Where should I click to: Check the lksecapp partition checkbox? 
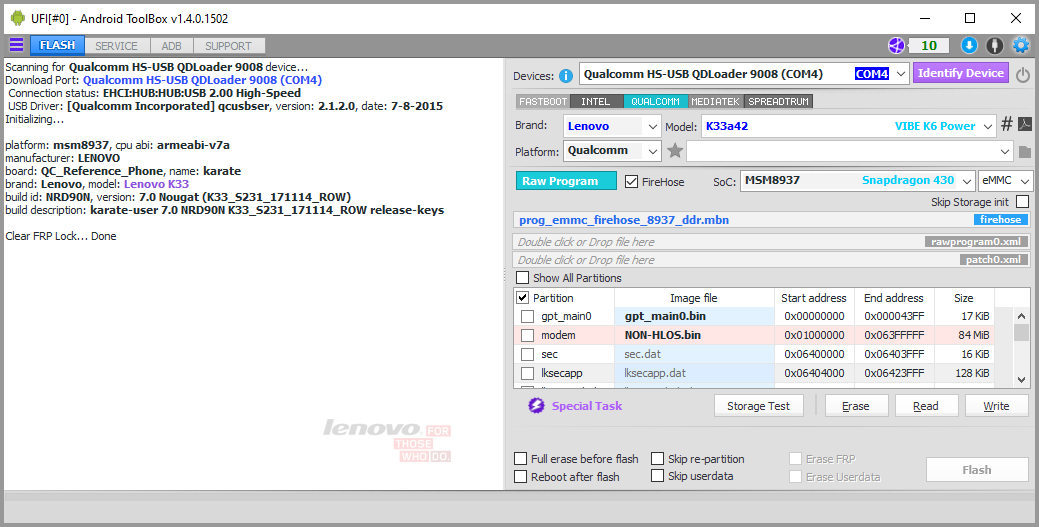tap(527, 373)
